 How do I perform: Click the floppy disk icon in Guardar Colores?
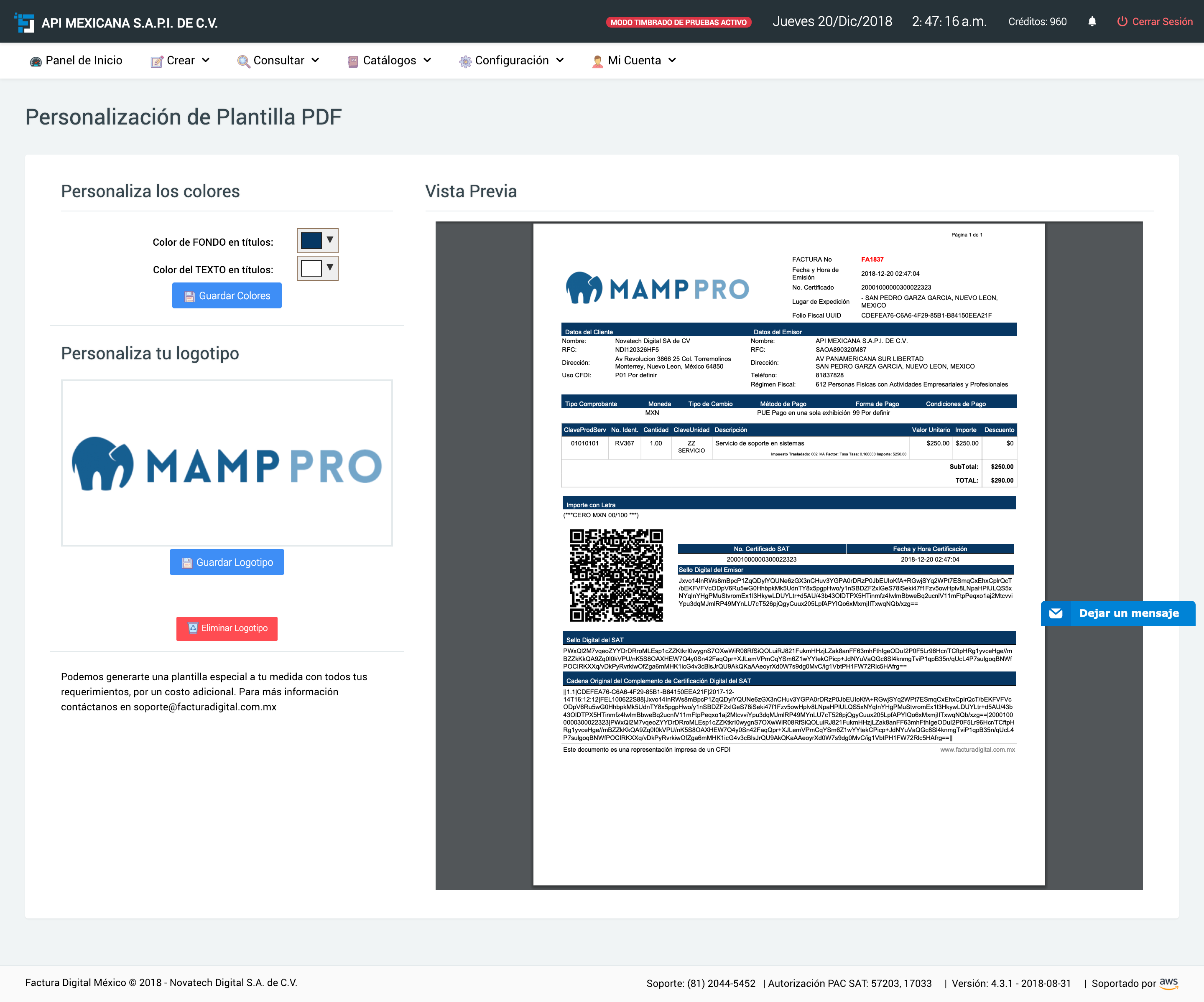click(189, 296)
